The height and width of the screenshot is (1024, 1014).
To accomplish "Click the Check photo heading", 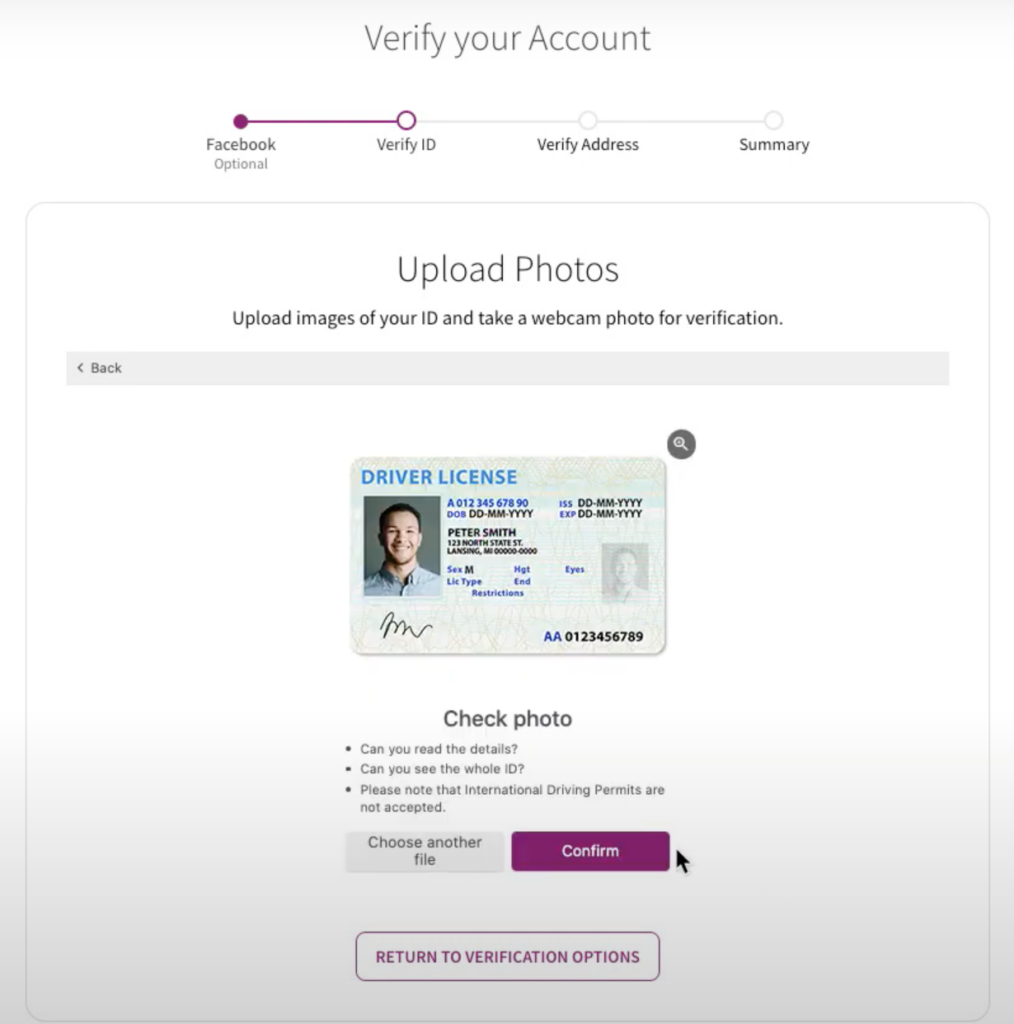I will (x=507, y=718).
